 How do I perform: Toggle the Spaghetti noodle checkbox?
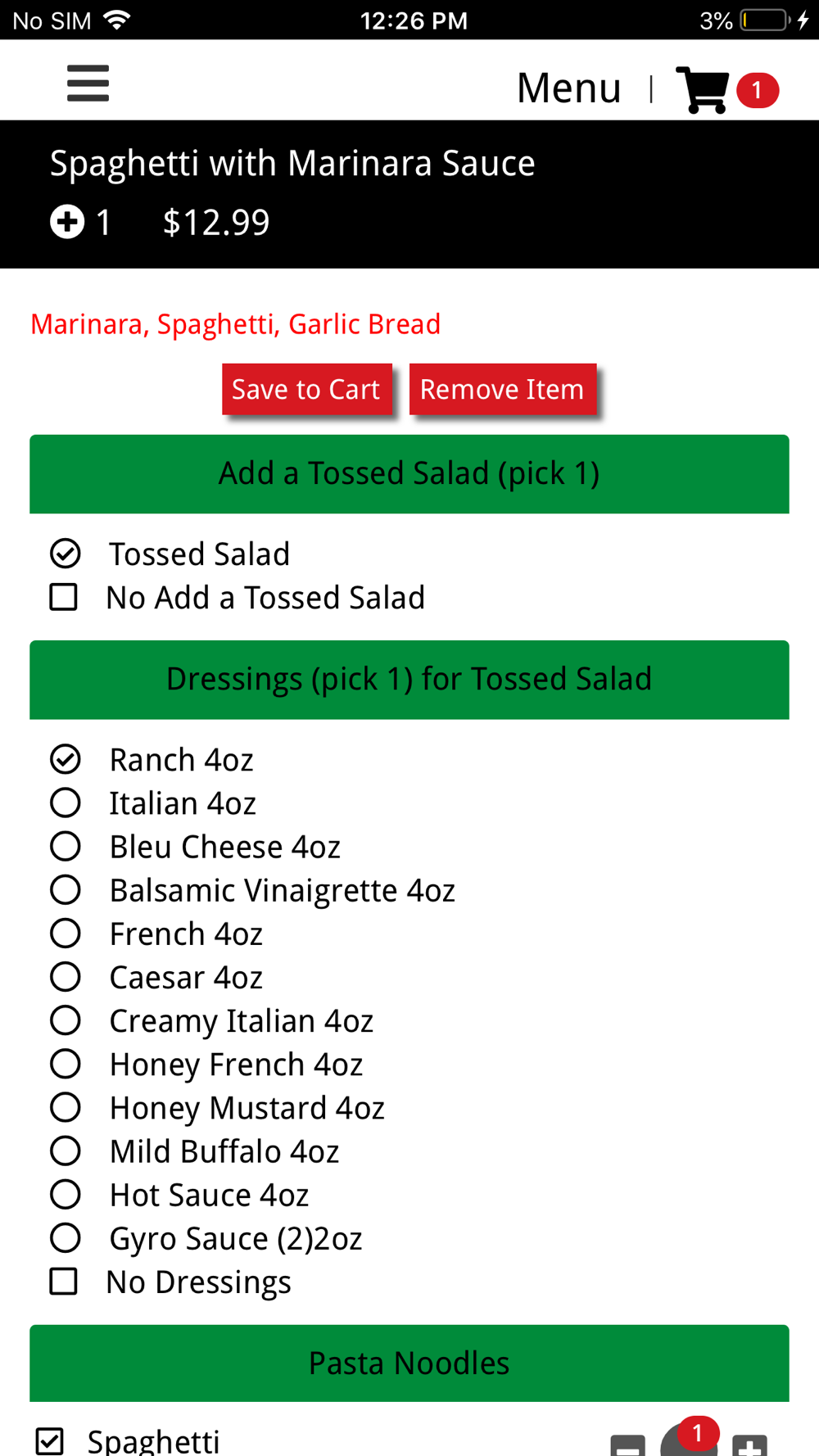(x=50, y=1441)
